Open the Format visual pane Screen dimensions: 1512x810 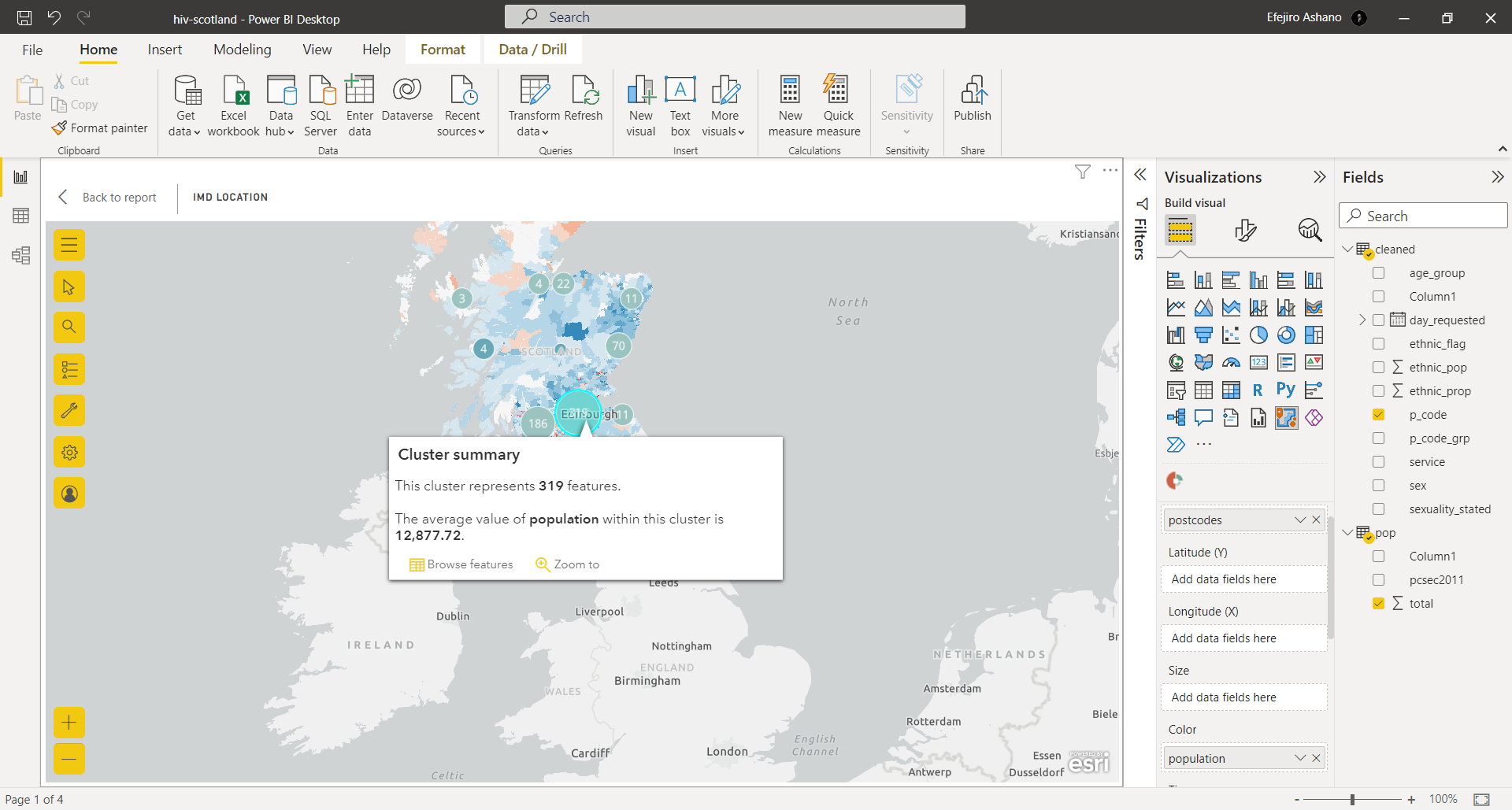pos(1246,230)
